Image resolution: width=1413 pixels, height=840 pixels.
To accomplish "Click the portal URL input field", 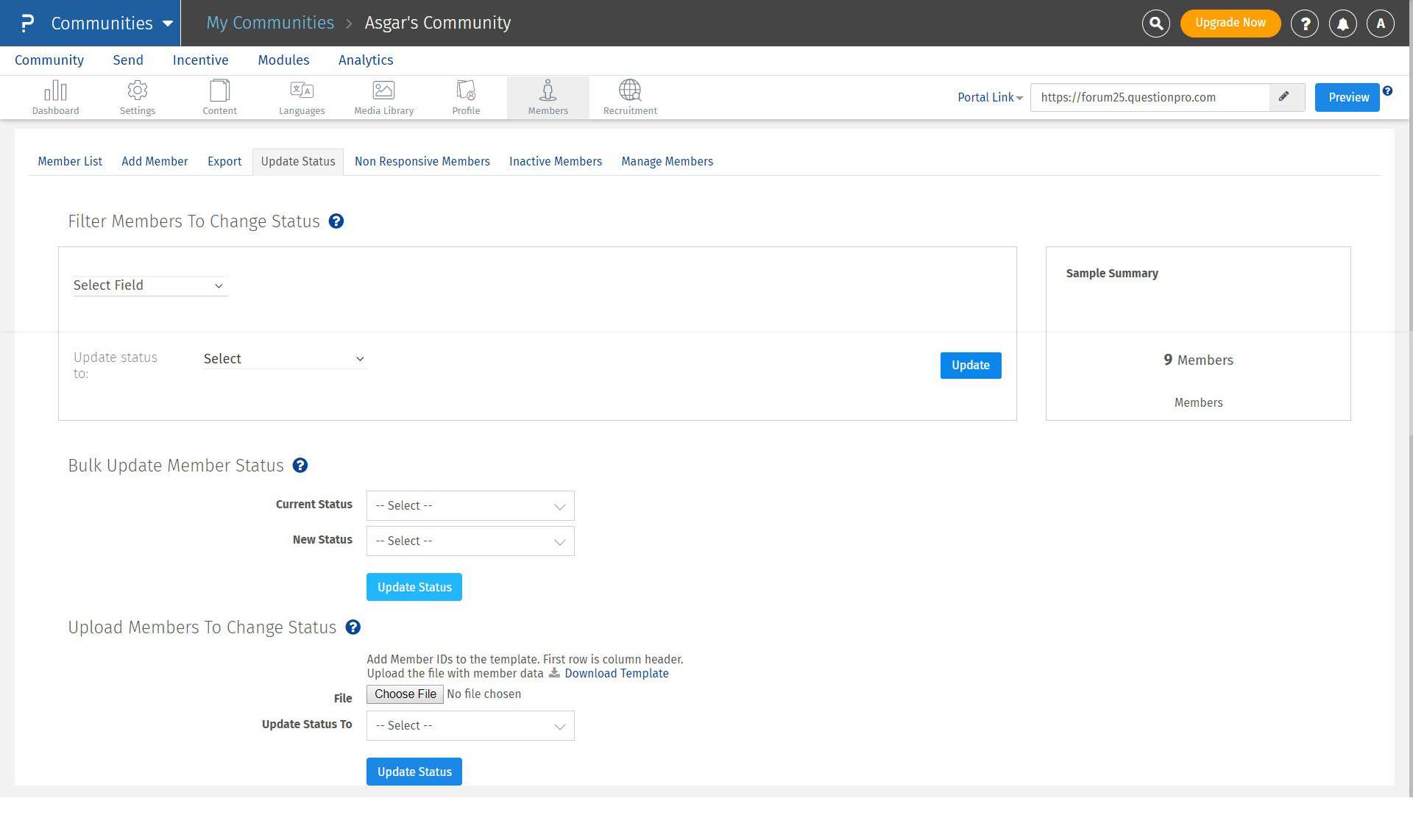I will (1149, 97).
